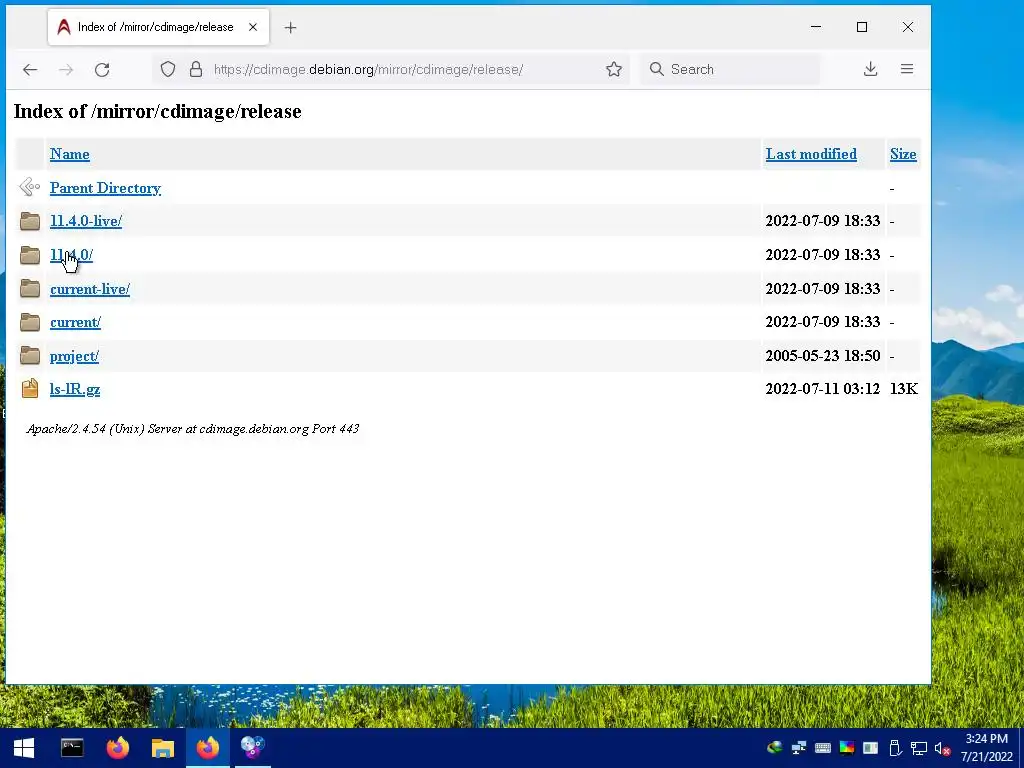Image resolution: width=1024 pixels, height=768 pixels.
Task: Switch to the active Firefox taskbar window
Action: (208, 748)
